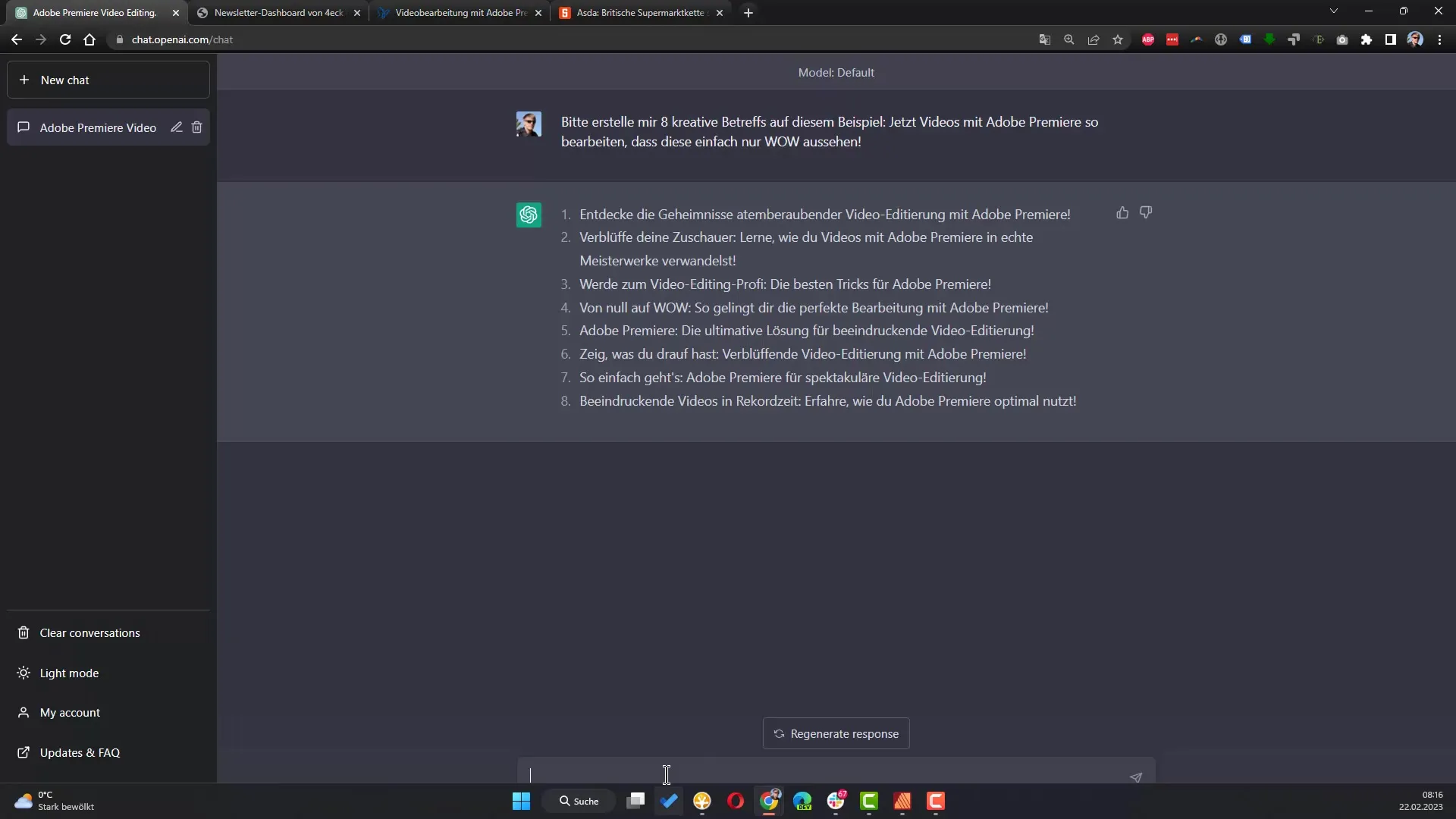The width and height of the screenshot is (1456, 819).
Task: Click response line 'Von null auf WOW'
Action: [x=814, y=307]
